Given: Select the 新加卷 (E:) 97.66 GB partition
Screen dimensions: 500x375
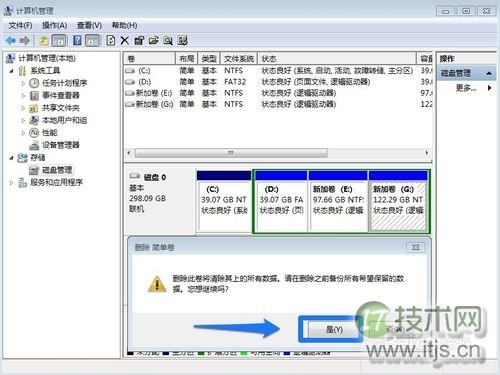Looking at the screenshot, I should [x=338, y=201].
